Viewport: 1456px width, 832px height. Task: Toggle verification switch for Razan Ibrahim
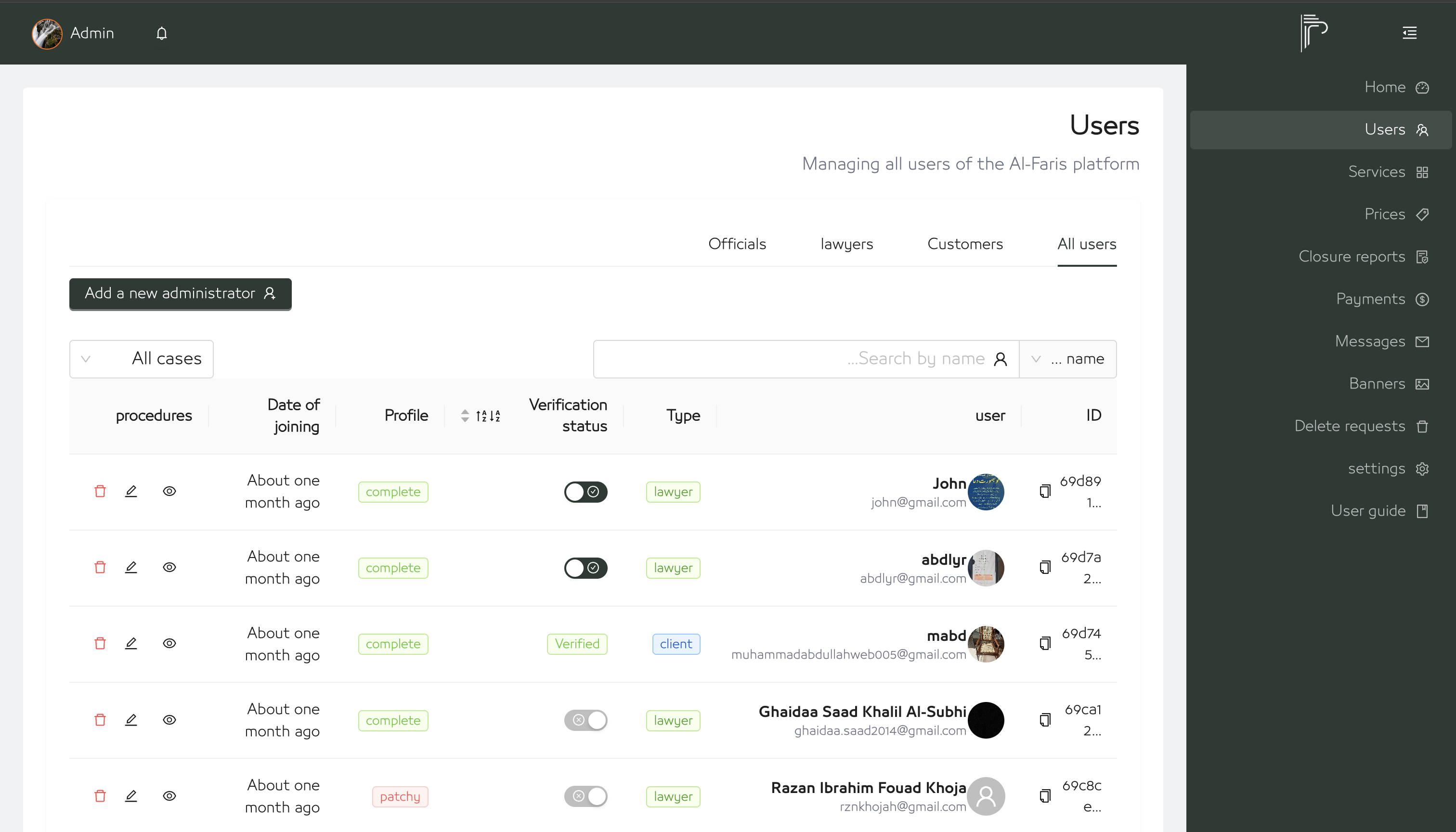[x=585, y=796]
